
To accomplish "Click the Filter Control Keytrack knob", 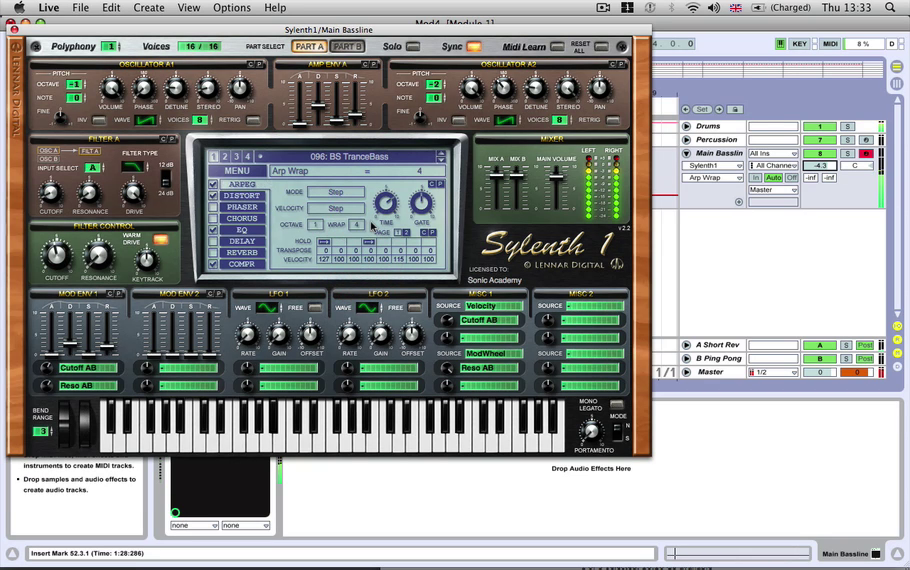I will click(147, 260).
